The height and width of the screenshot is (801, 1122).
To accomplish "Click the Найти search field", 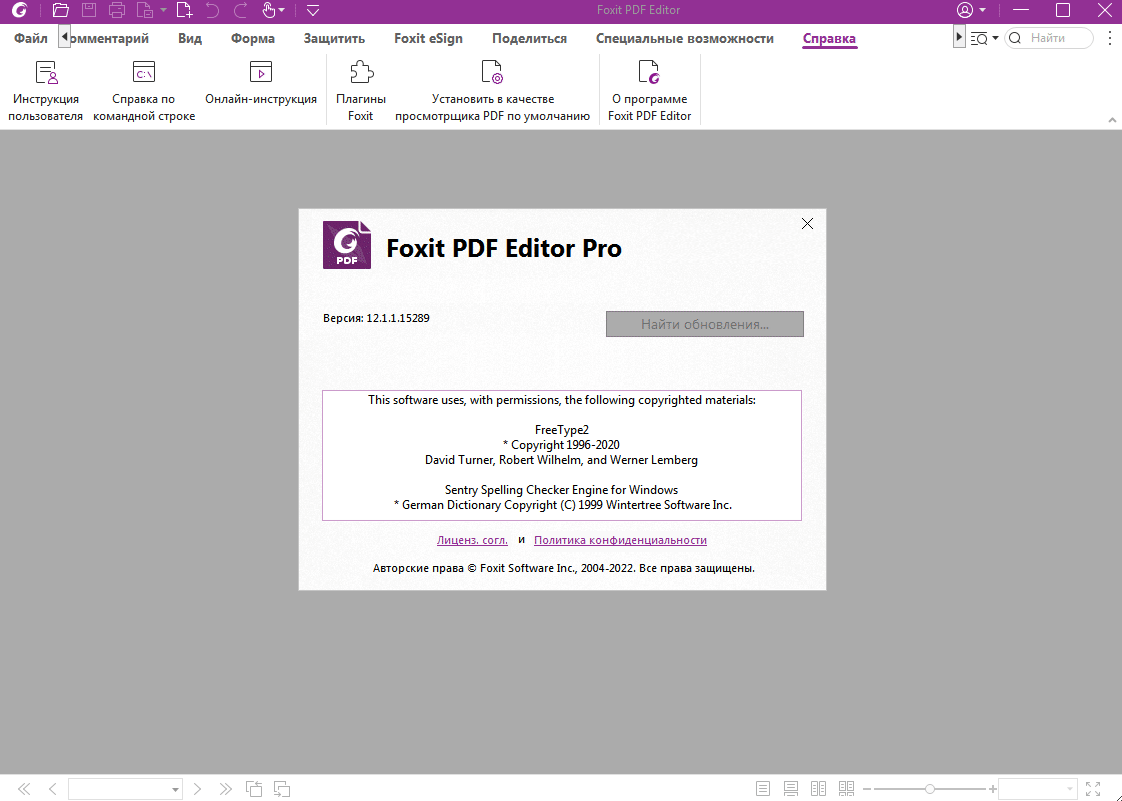I will point(1049,39).
